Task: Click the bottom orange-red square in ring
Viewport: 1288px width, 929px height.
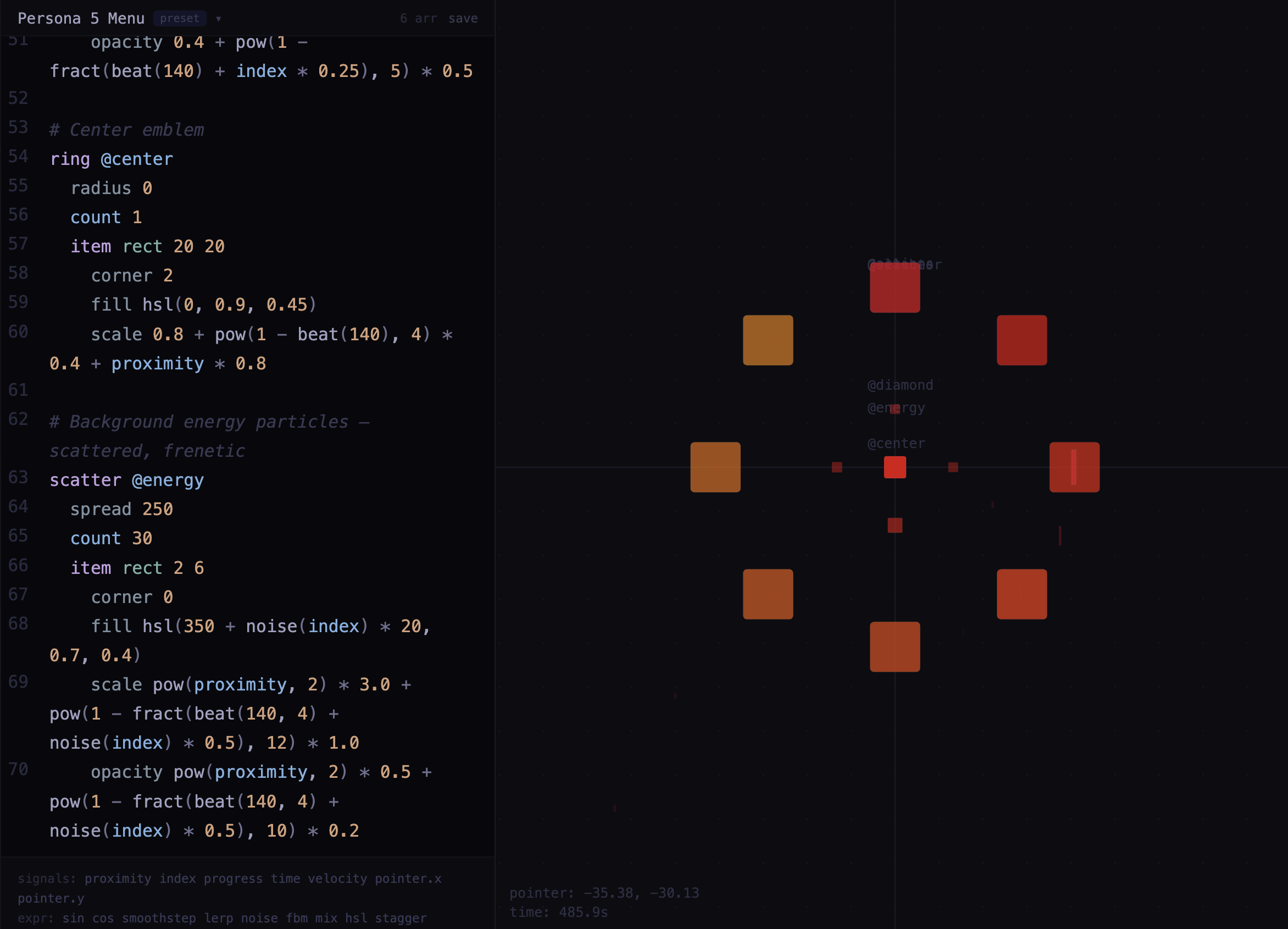Action: 895,646
